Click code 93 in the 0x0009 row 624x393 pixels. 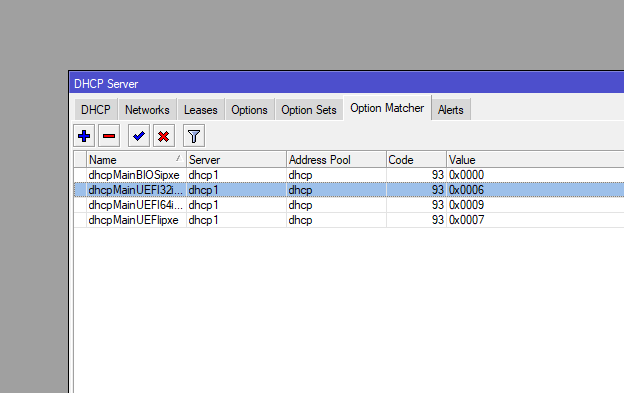pos(416,205)
